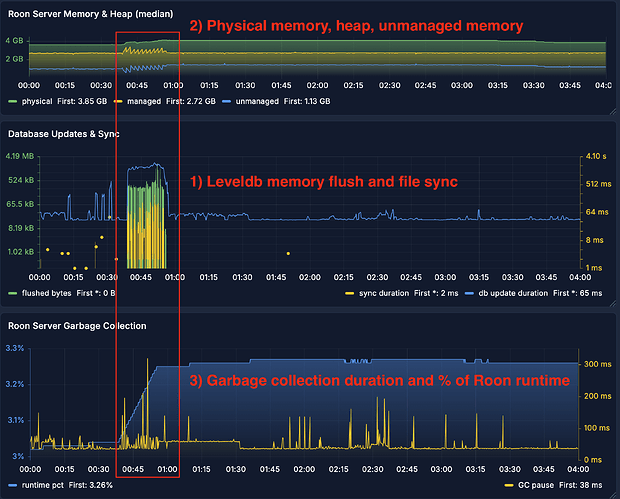Click the 65.5 kB left axis label

point(20,204)
